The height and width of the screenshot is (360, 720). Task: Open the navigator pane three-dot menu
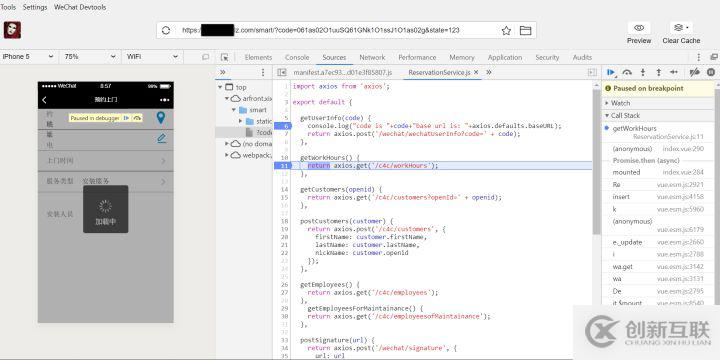(263, 72)
